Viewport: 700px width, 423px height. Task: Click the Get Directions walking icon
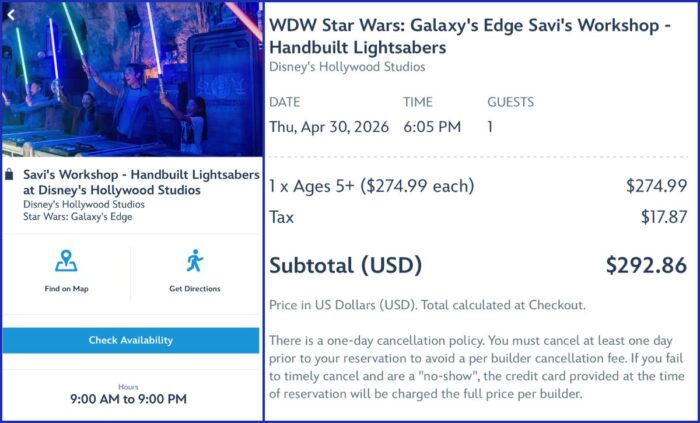(195, 261)
